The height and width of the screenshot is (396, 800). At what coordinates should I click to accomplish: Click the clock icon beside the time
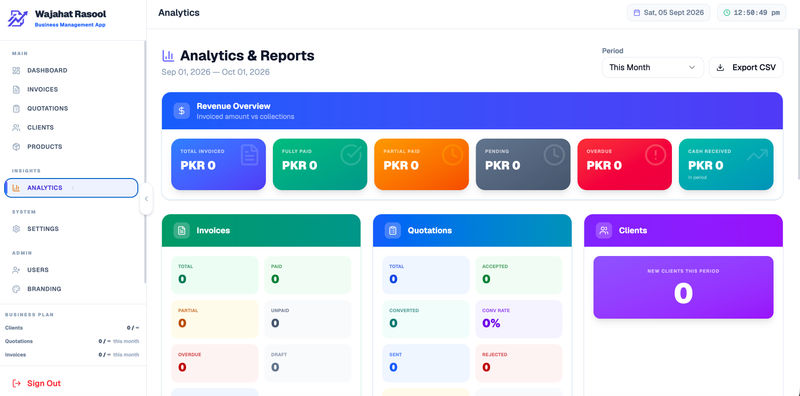pos(727,13)
